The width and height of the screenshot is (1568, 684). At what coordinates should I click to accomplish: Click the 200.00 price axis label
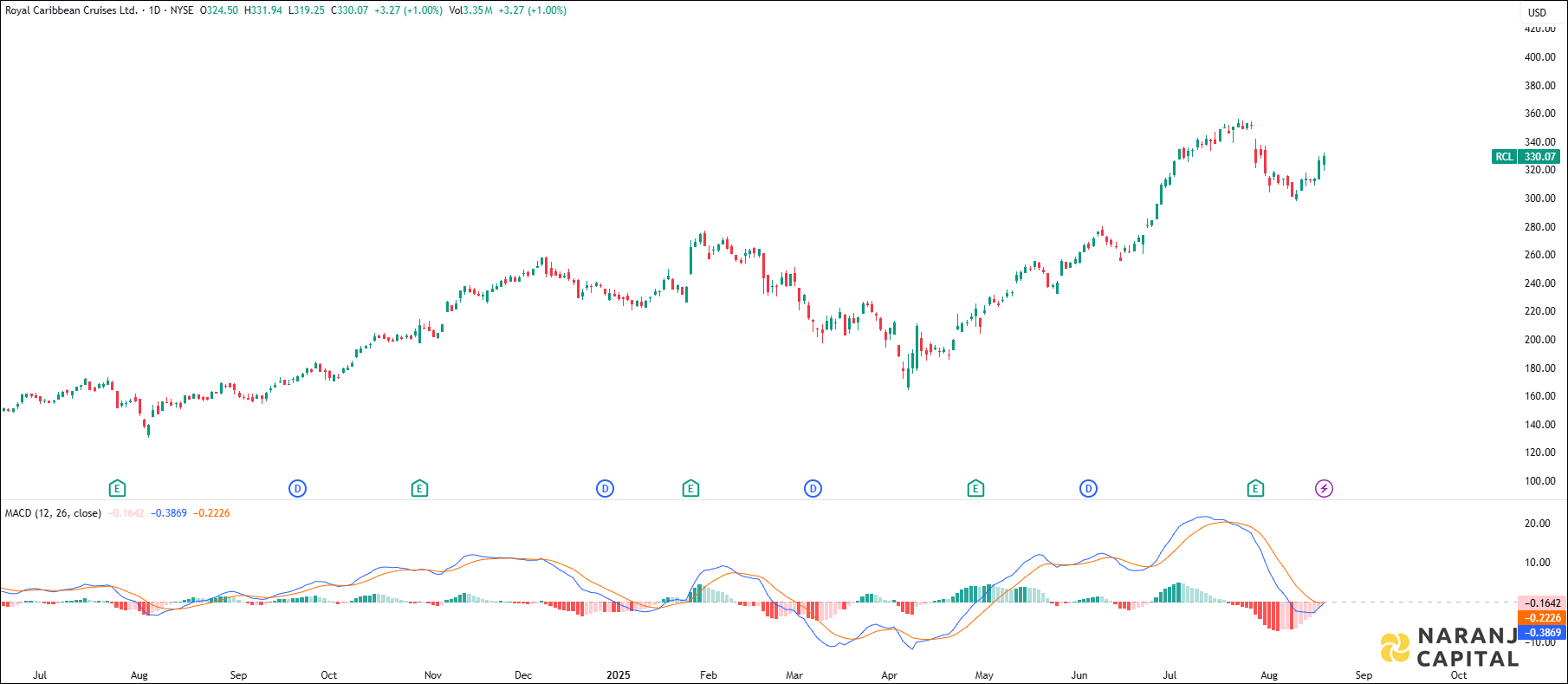(x=1539, y=340)
